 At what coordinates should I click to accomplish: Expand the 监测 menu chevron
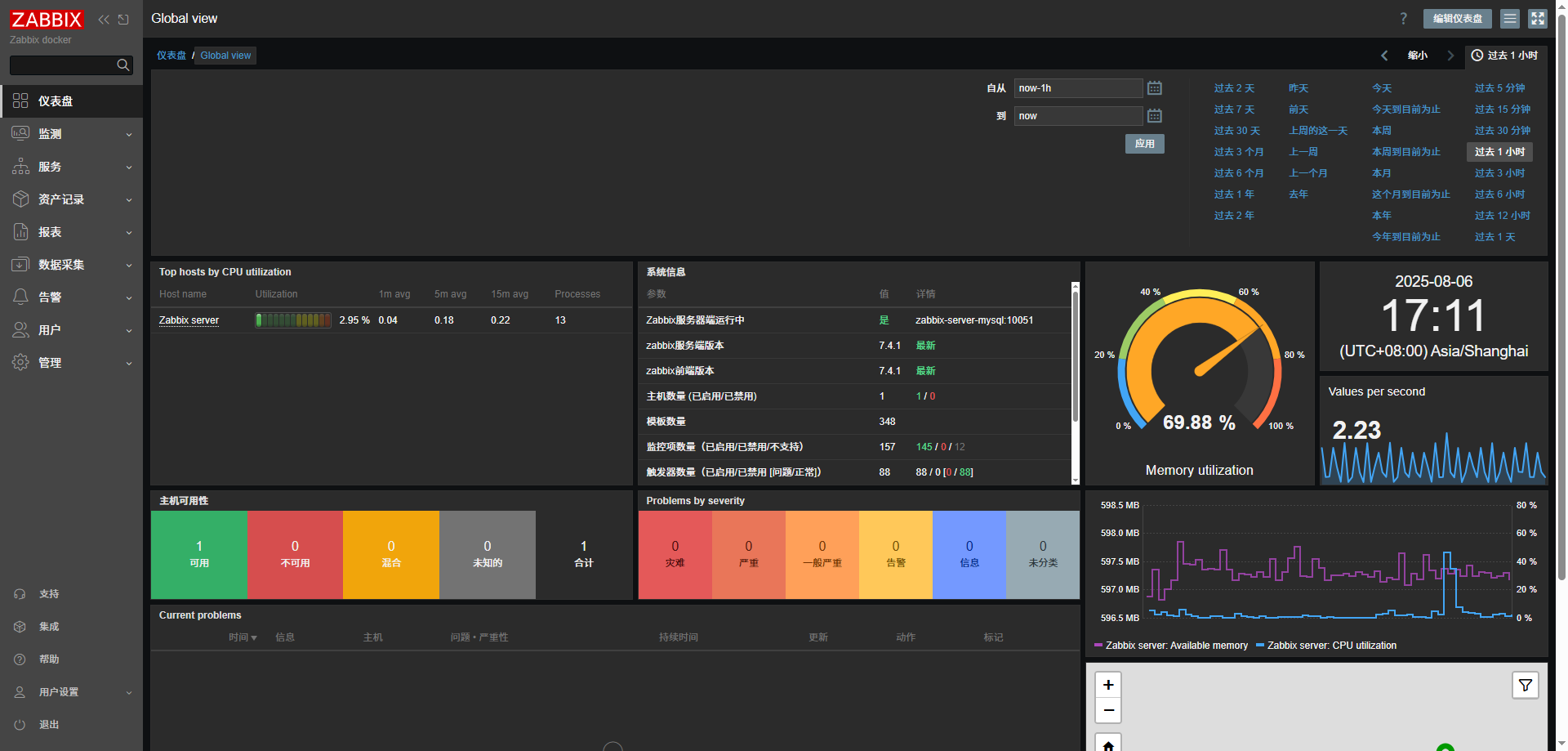coord(129,135)
